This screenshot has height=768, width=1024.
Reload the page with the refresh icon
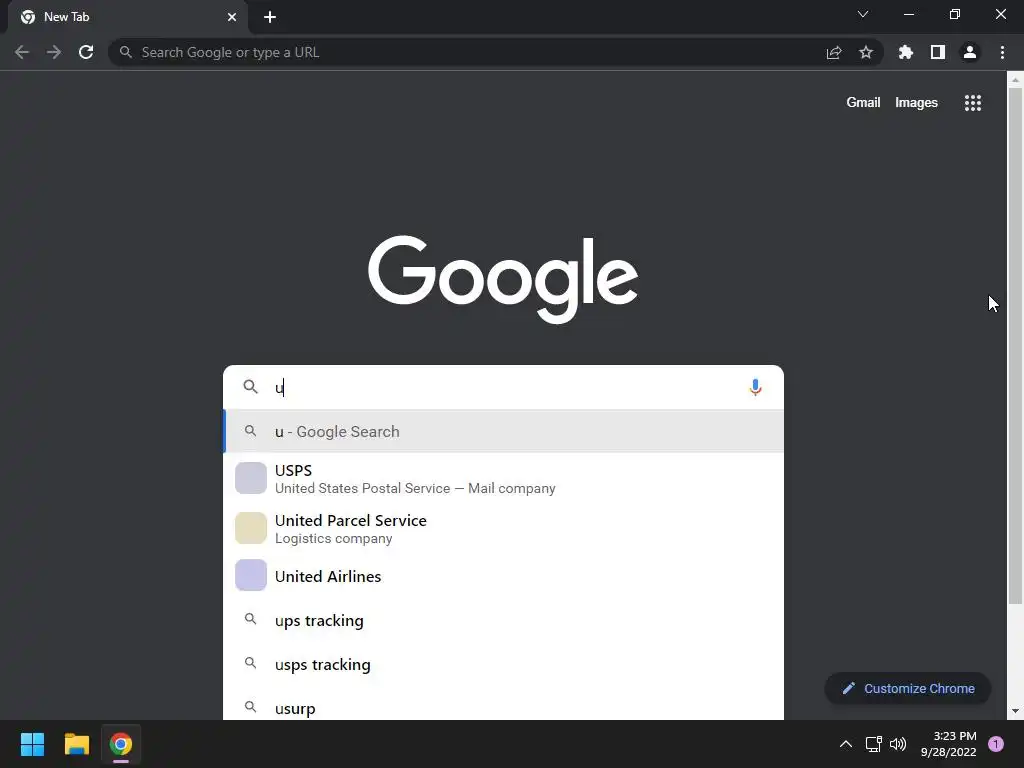86,52
